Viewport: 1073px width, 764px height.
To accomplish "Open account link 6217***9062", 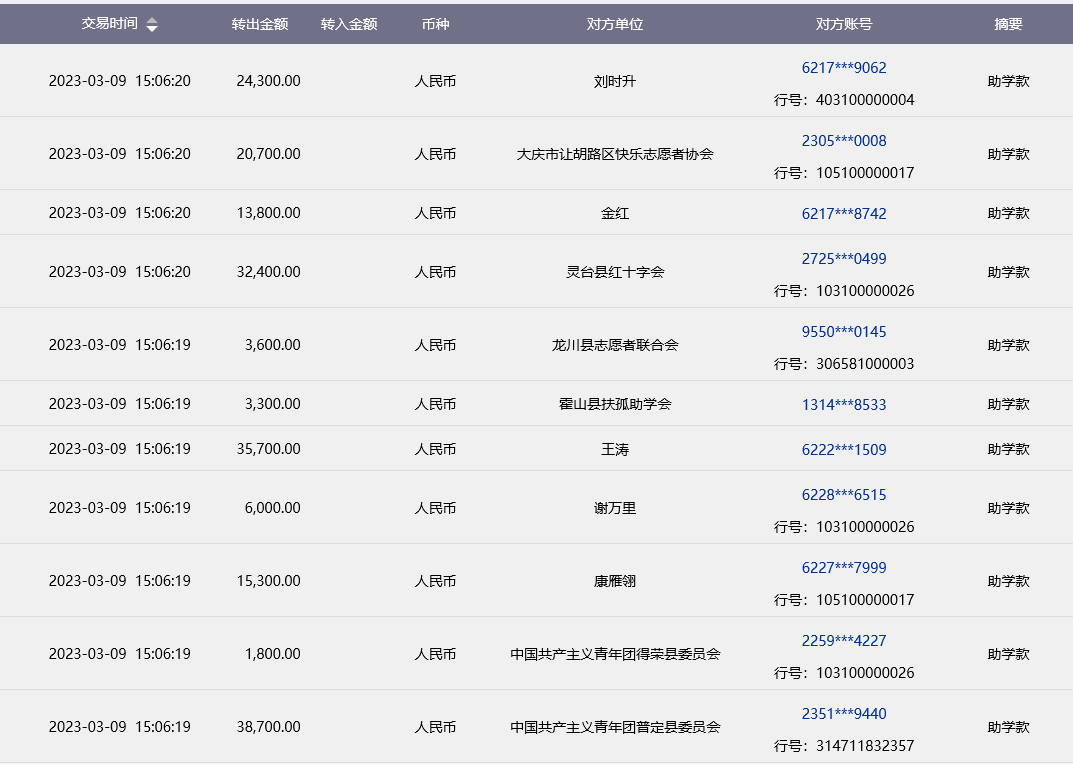I will (x=843, y=68).
